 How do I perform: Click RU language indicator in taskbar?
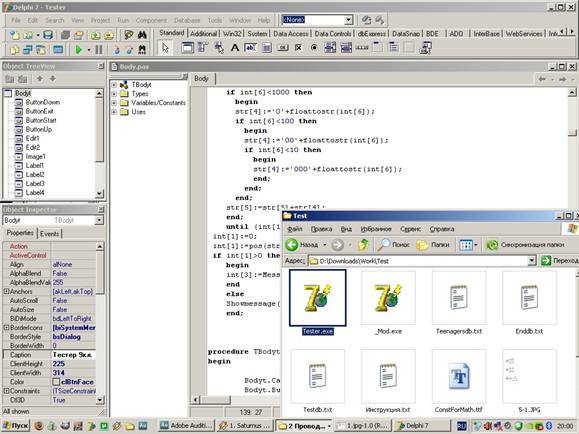tap(462, 426)
